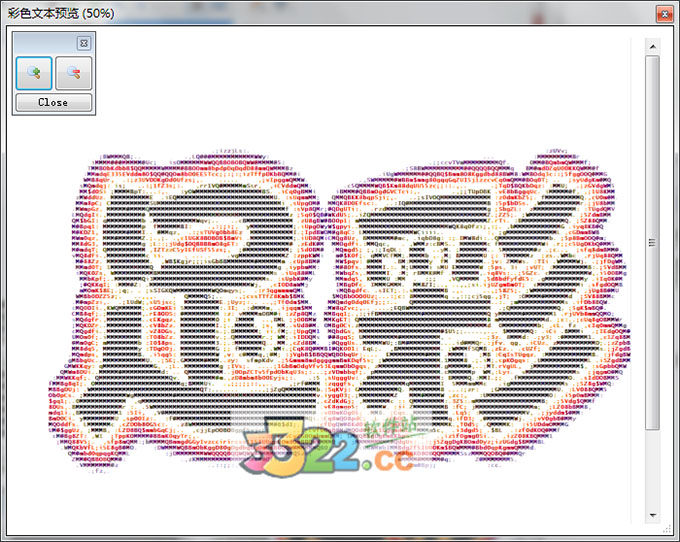Click the floating zoom panel's header bar

(x=45, y=43)
